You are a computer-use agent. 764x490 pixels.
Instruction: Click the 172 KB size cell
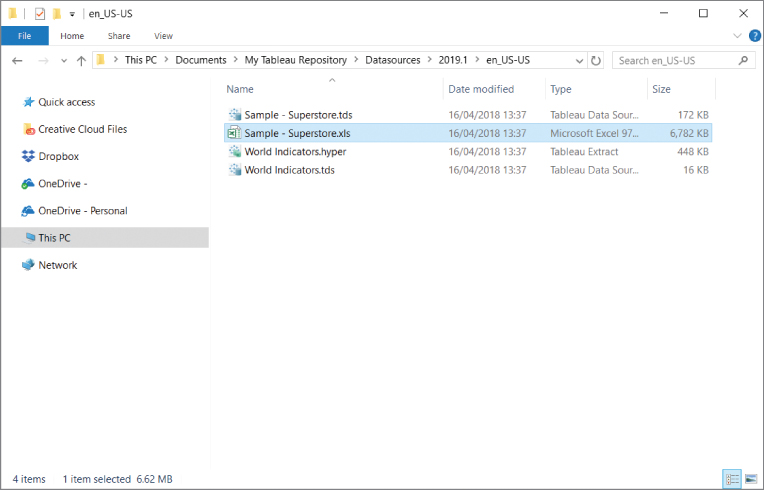pyautogui.click(x=693, y=115)
